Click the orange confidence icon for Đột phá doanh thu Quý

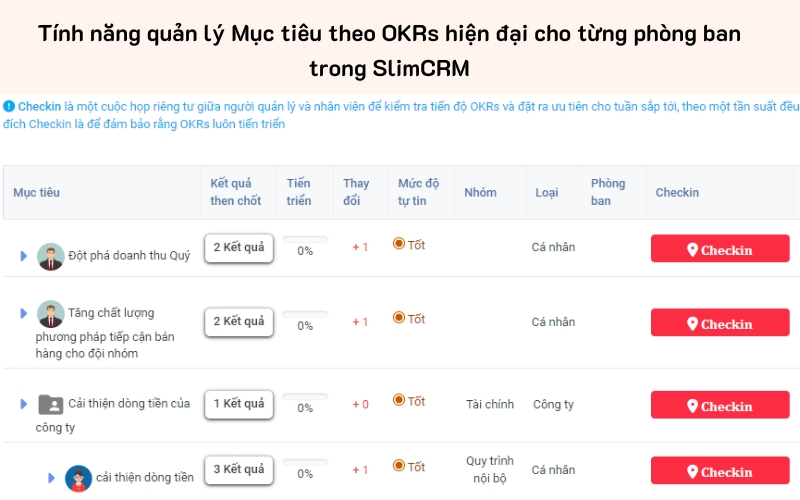click(398, 245)
